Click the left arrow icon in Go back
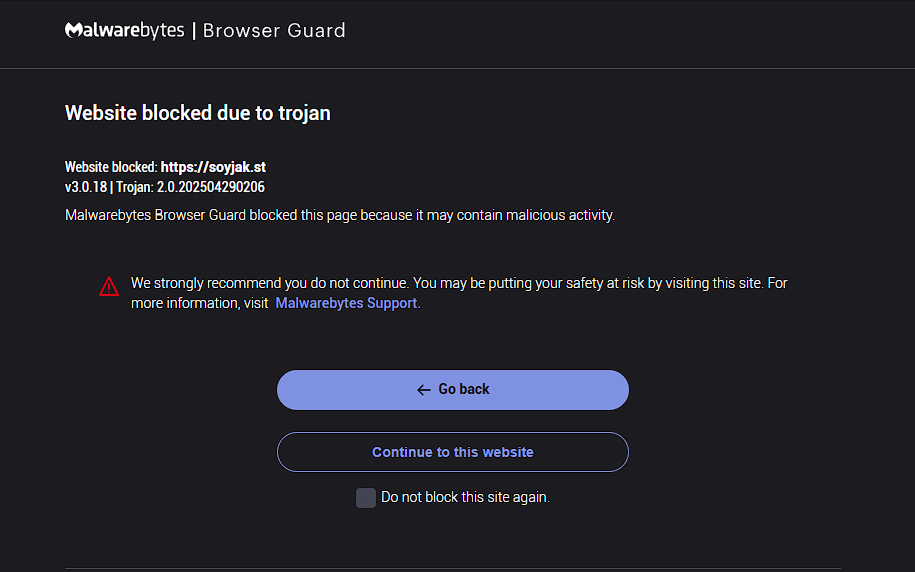The width and height of the screenshot is (915, 572). (x=424, y=390)
